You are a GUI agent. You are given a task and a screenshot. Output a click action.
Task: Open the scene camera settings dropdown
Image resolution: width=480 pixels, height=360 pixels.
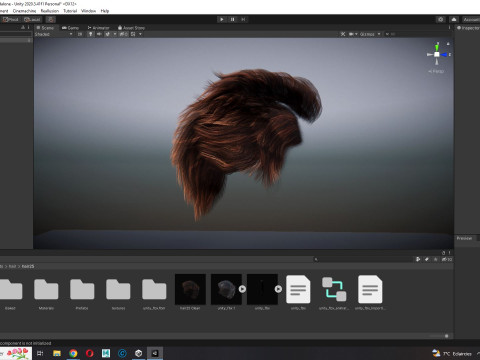coord(353,34)
